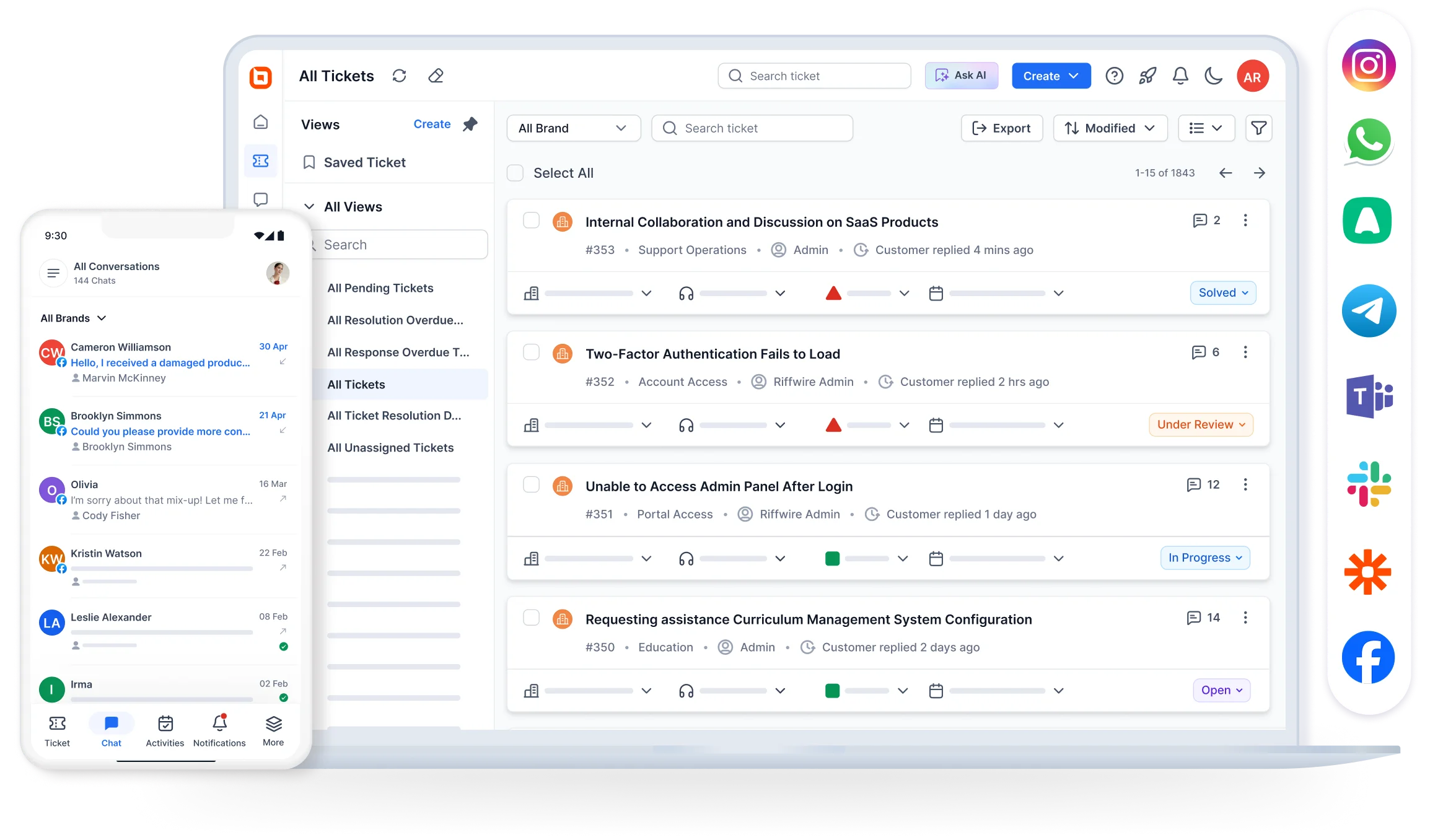Open green priority dropdown on ticket #351
Screen dimensions: 1430x840
click(867, 558)
